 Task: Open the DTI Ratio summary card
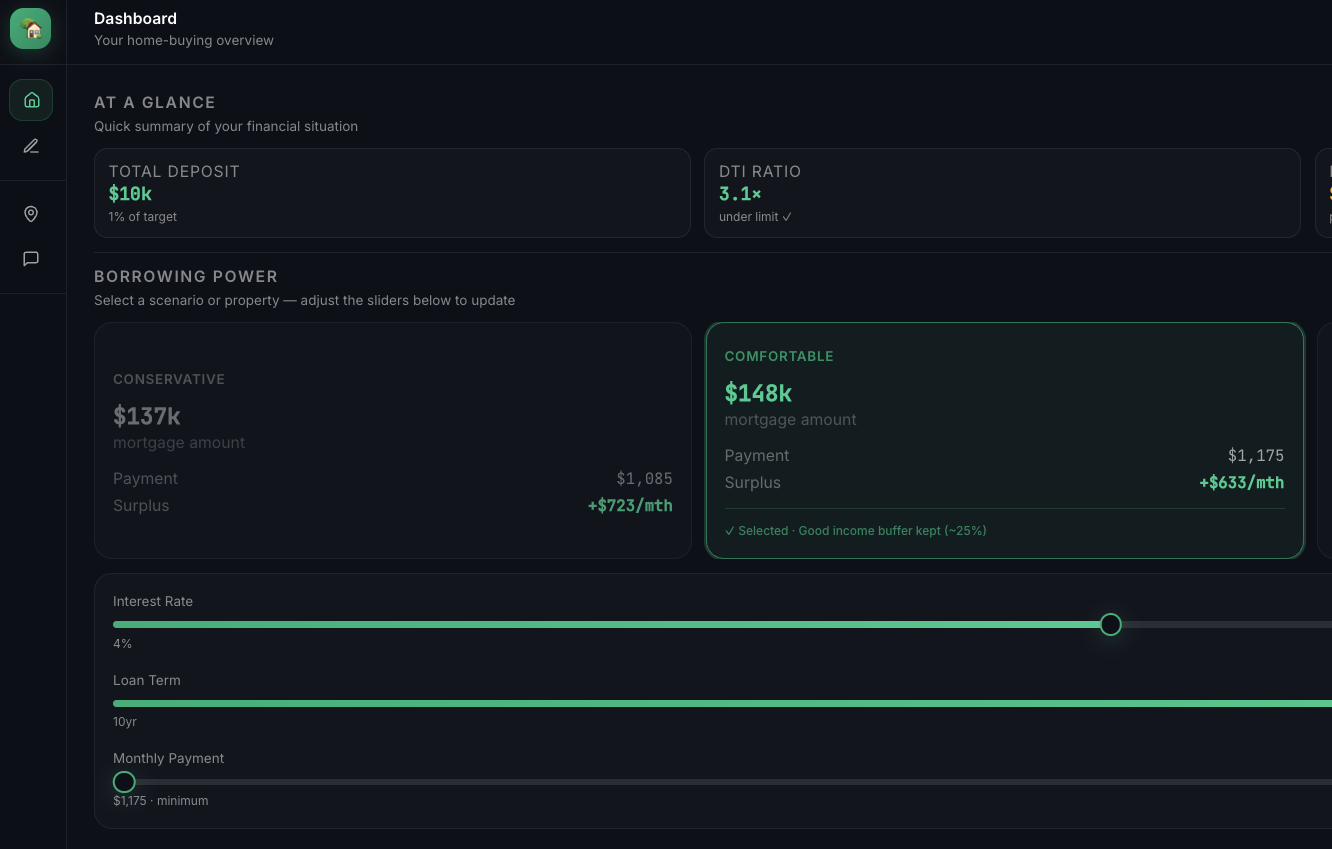pos(1002,193)
